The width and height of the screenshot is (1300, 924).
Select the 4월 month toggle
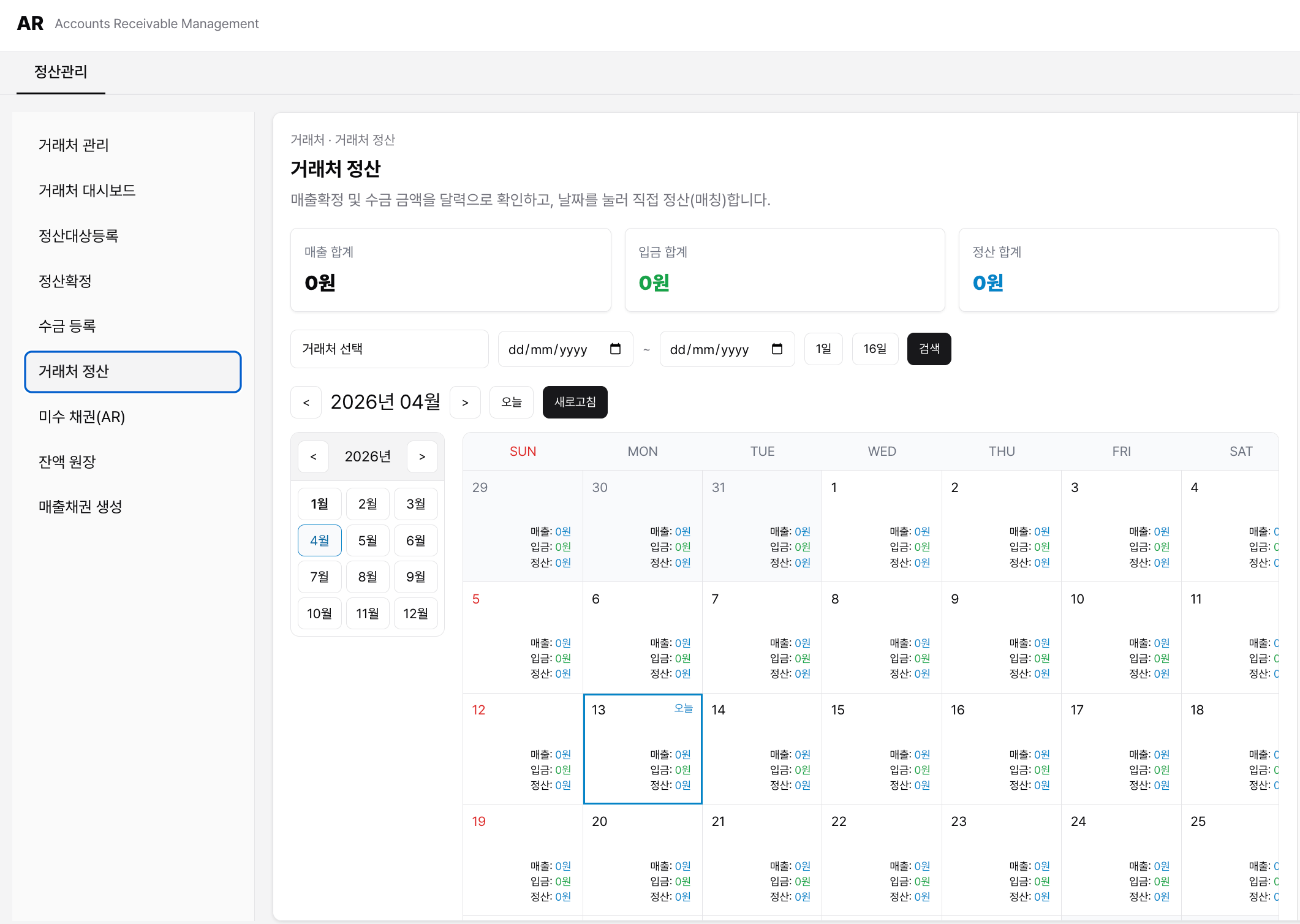319,540
